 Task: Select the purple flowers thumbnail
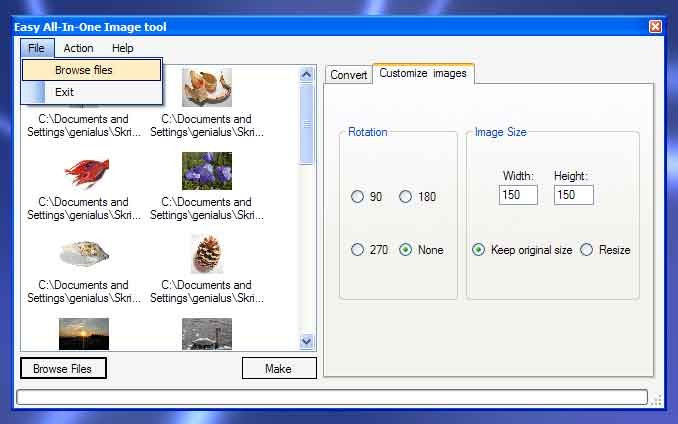(x=207, y=171)
